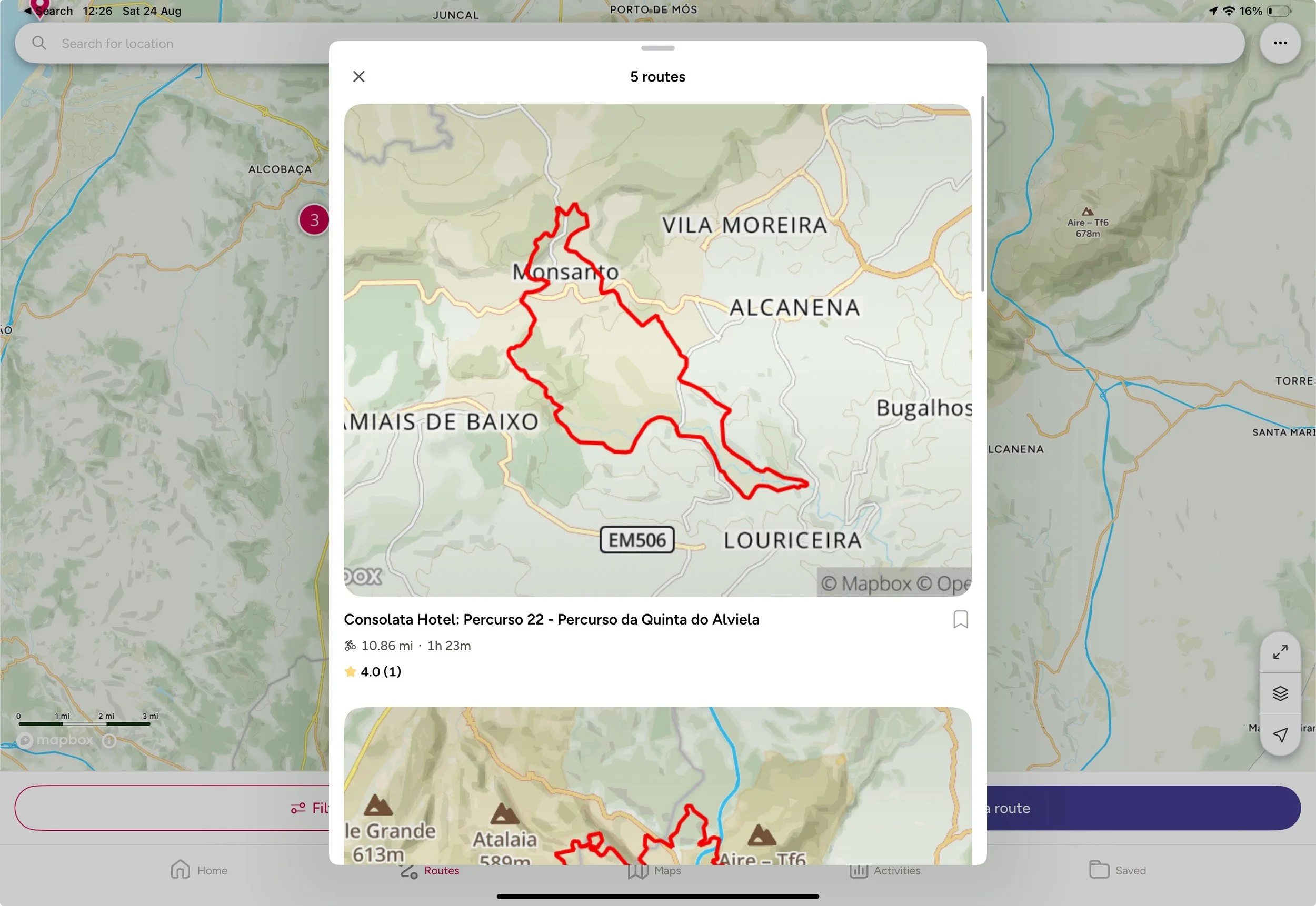Tap the route cluster marker showing 3

click(x=313, y=220)
